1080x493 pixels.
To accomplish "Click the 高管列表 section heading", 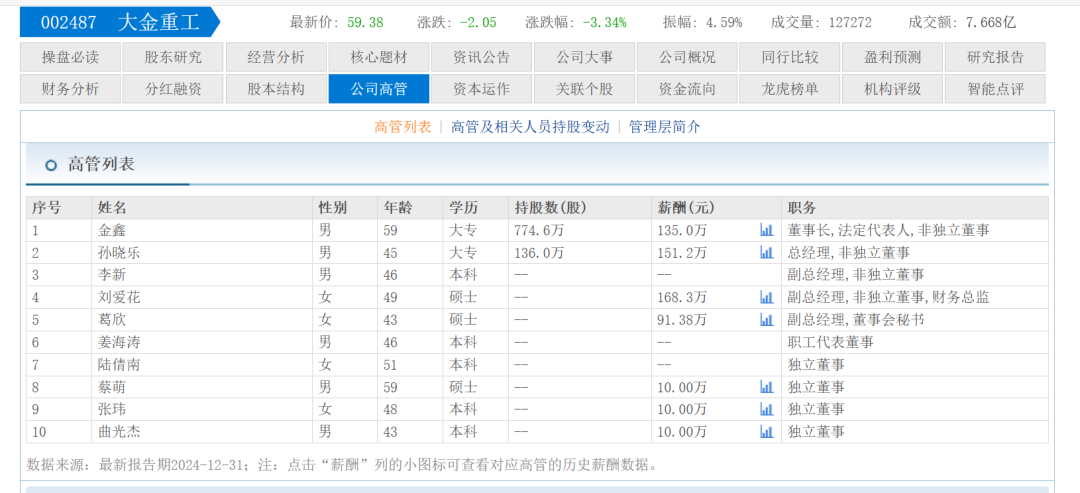I will click(x=101, y=165).
